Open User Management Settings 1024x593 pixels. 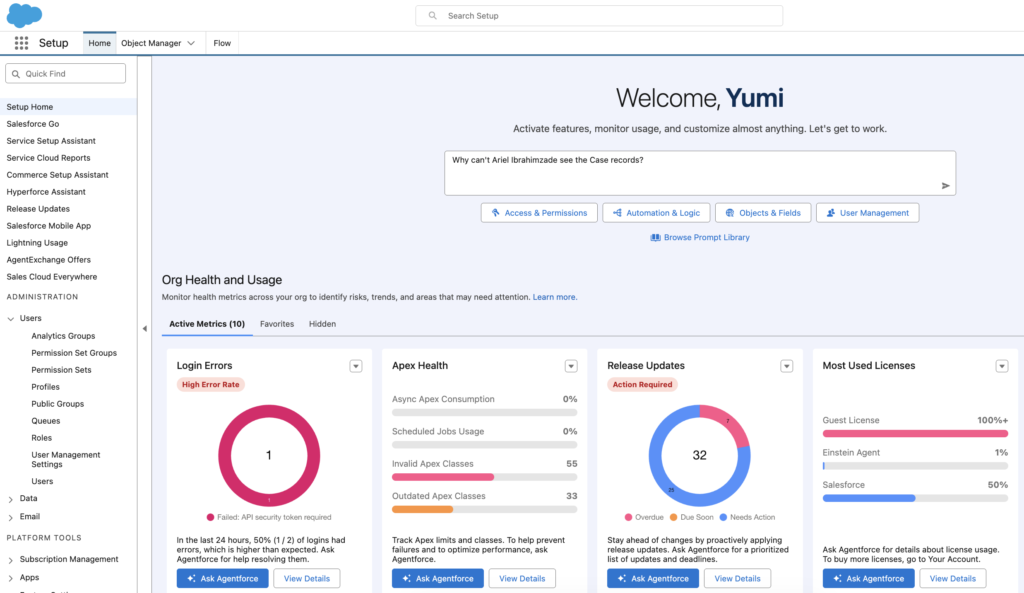(x=65, y=459)
